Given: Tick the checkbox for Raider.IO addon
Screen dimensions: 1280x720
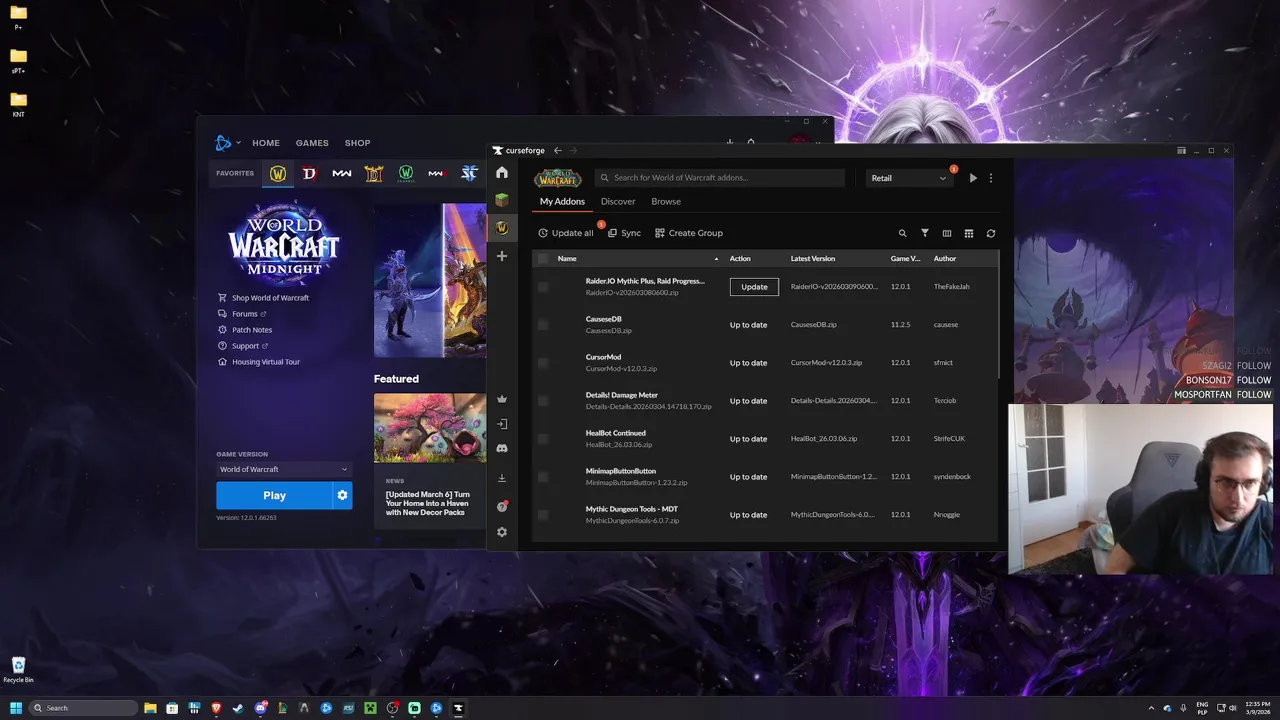Looking at the screenshot, I should pyautogui.click(x=543, y=287).
